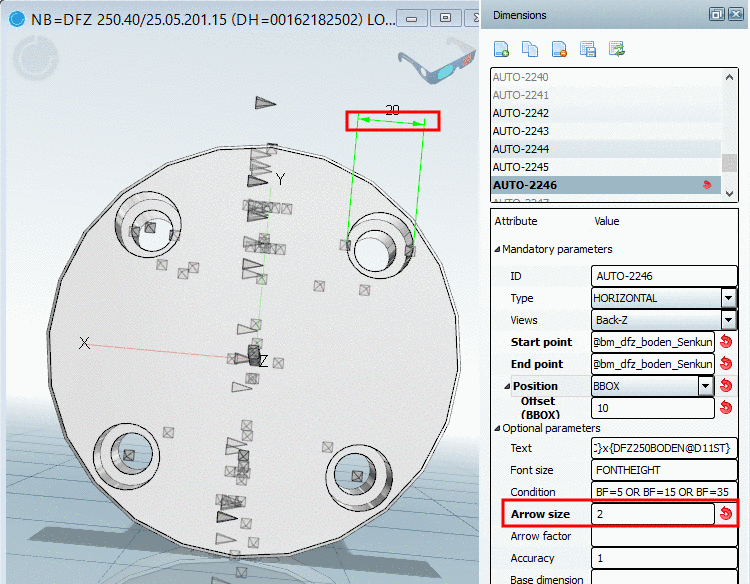
Task: Click the Text parameter field
Action: point(664,448)
